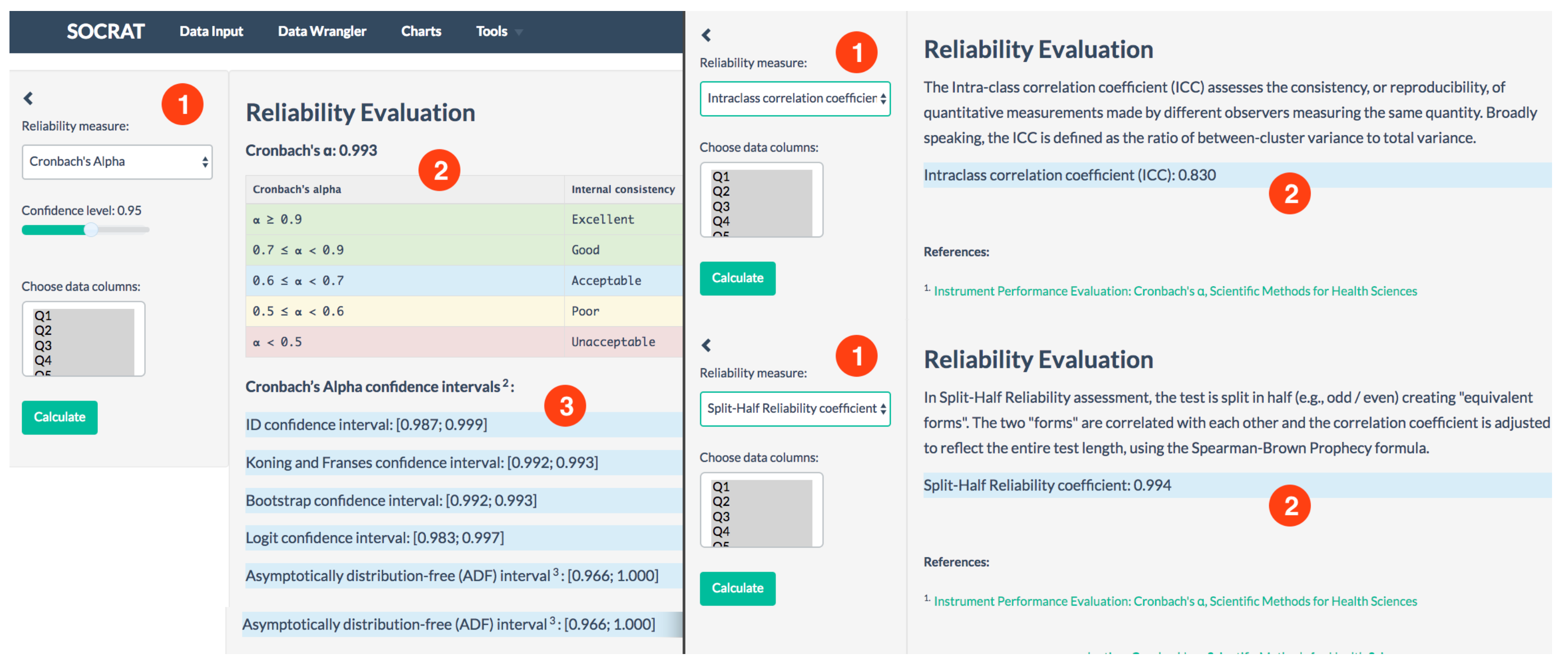Open the Data Input menu
The image size is (1568, 672).
tap(211, 31)
